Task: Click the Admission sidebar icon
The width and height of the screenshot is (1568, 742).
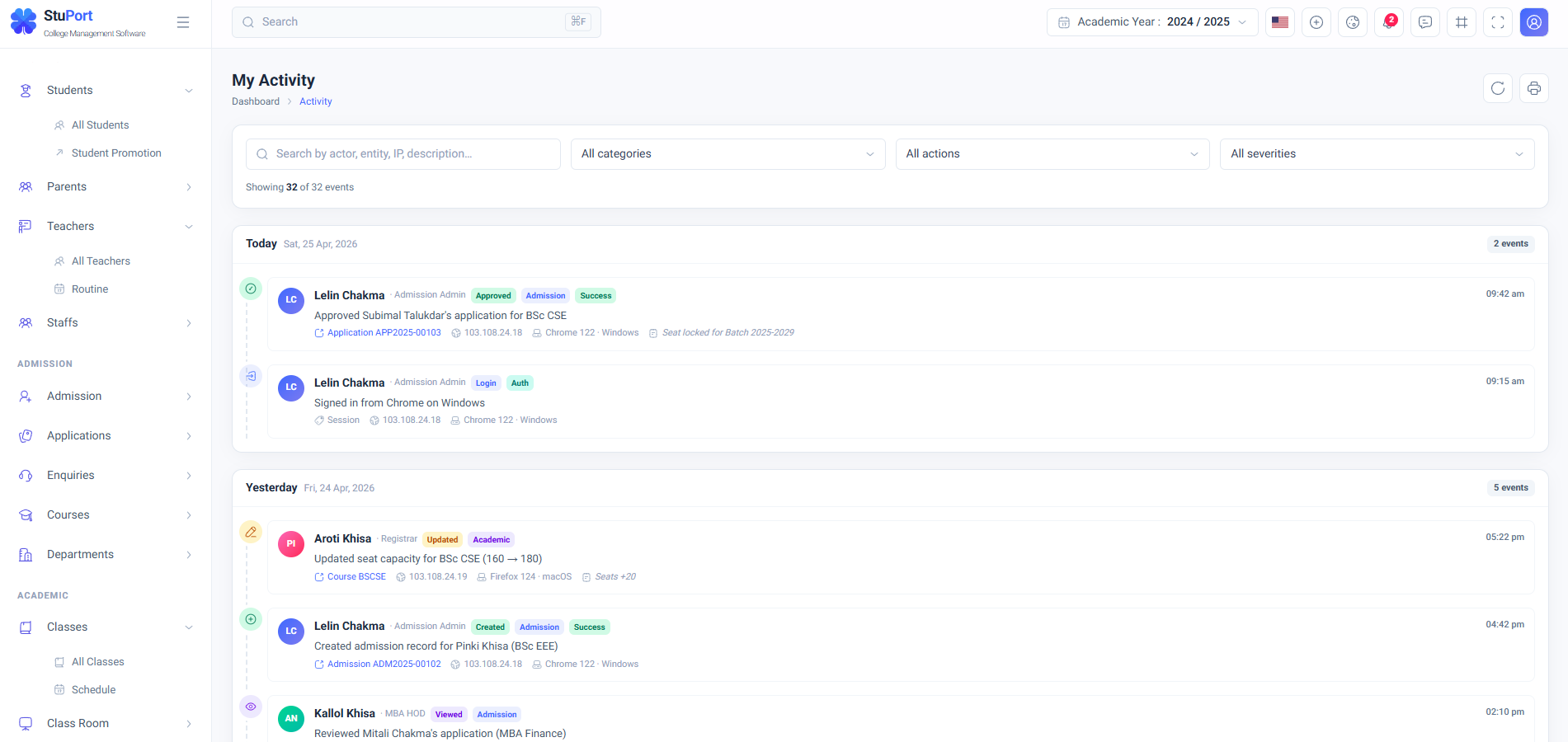Action: point(26,397)
